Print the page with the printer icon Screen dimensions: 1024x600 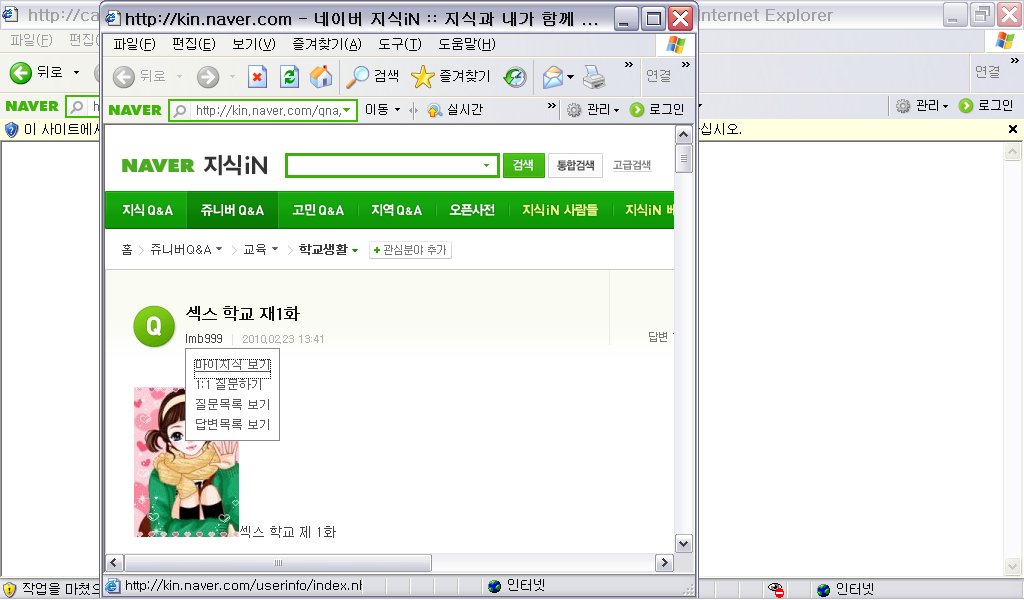(x=594, y=77)
